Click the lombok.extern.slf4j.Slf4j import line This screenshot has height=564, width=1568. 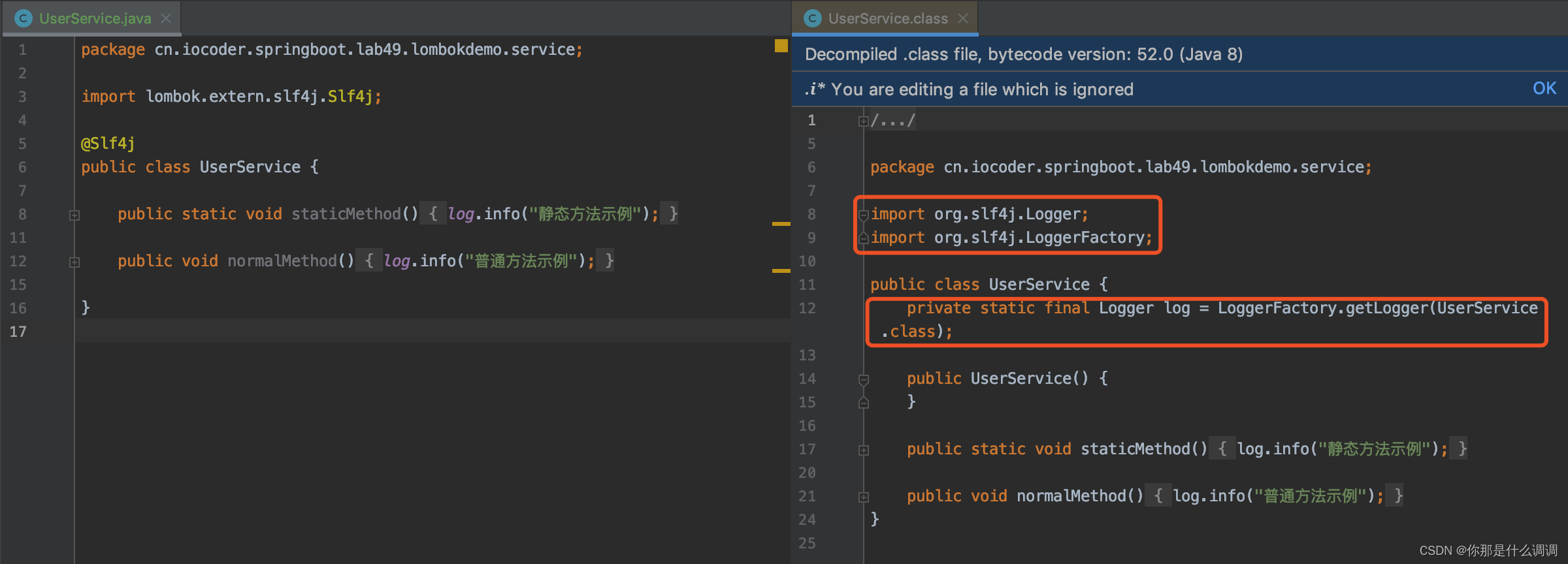[x=231, y=97]
